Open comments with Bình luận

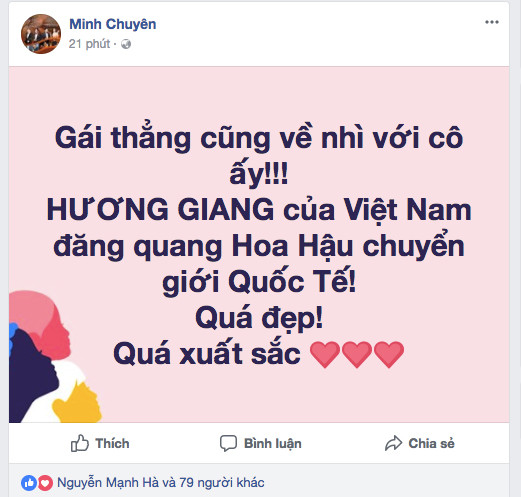pyautogui.click(x=273, y=444)
